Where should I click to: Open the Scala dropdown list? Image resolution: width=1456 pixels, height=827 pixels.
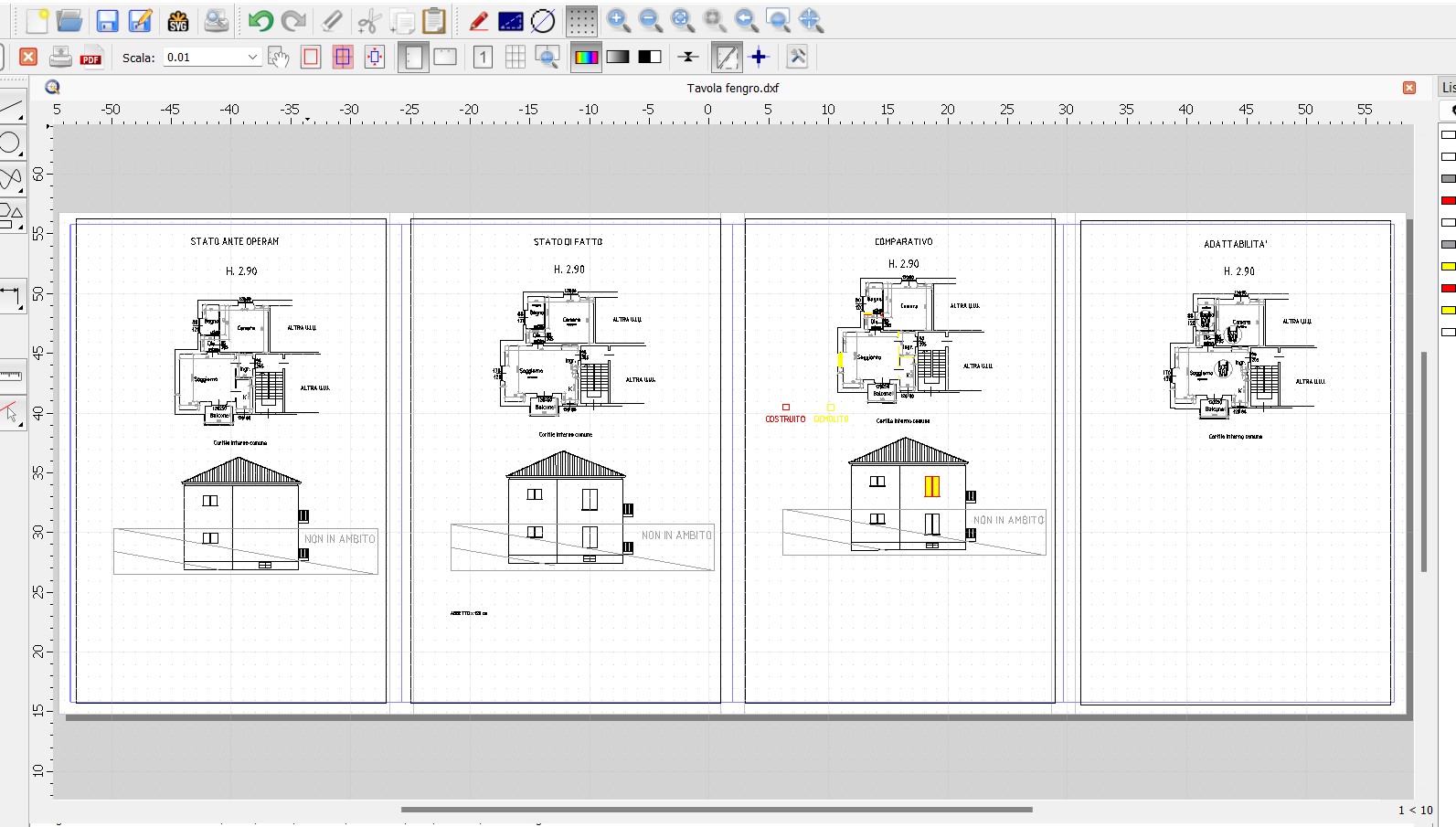252,58
